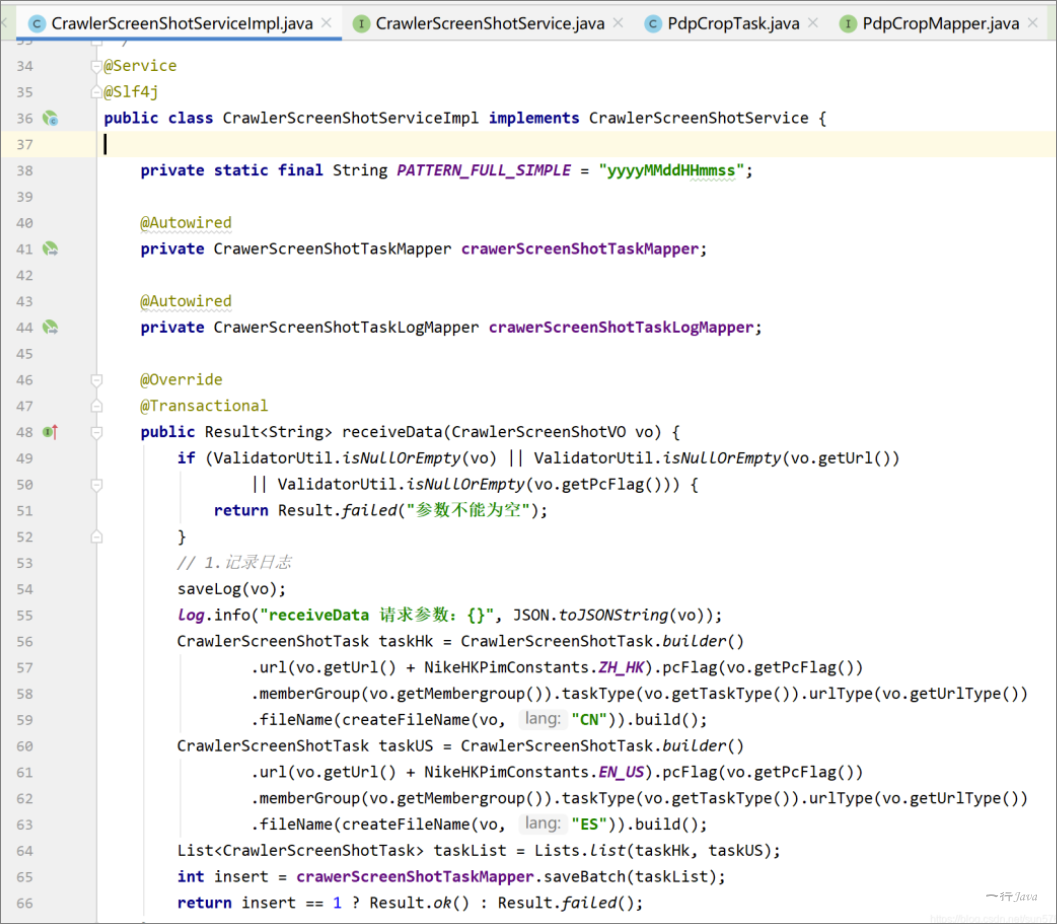Close the PdpCropMapper.java tab
This screenshot has width=1057, height=924.
point(1033,23)
